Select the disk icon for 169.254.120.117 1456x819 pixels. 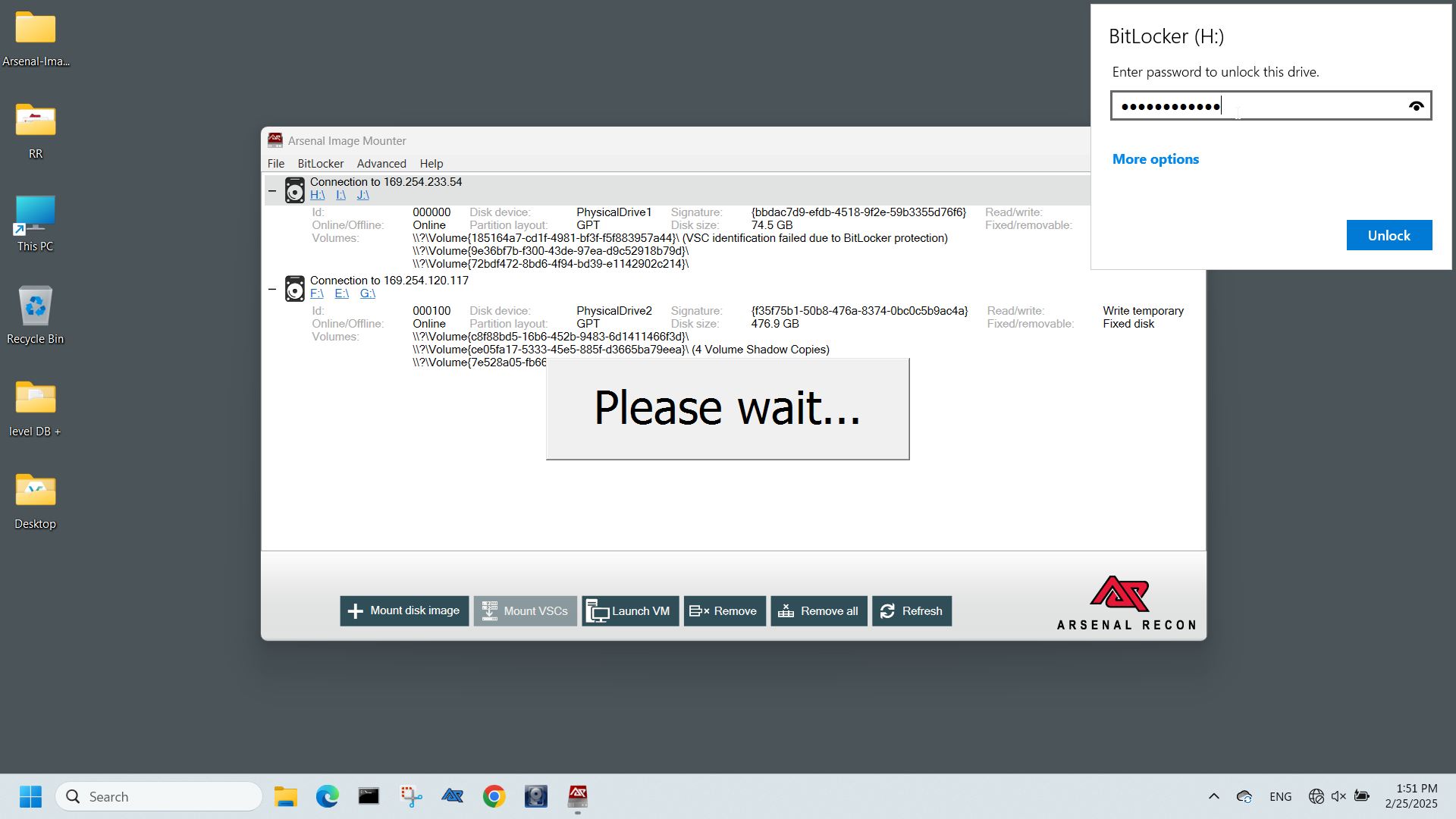pos(294,288)
